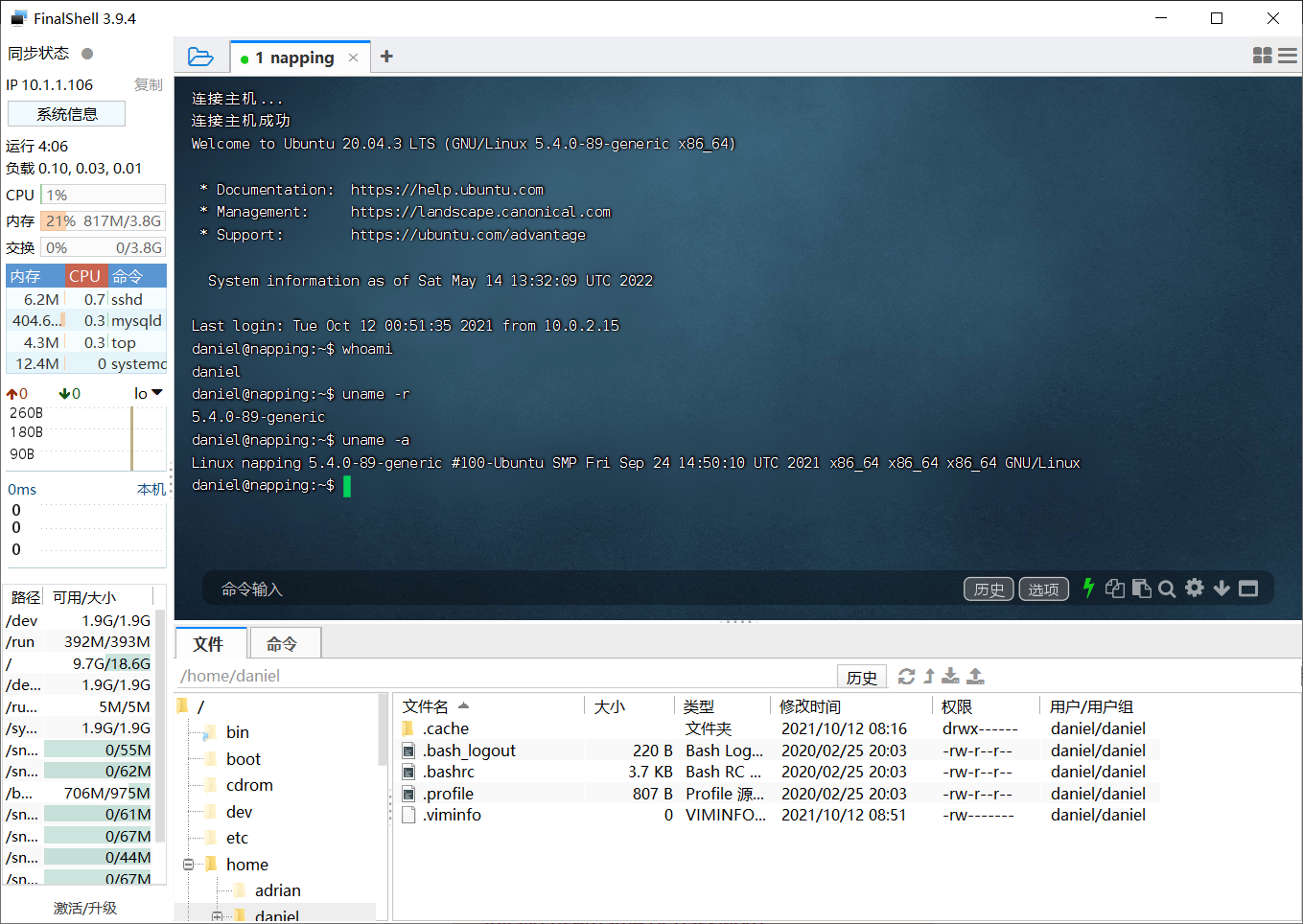Click the sshd process row
Screen dimensions: 1303x924
[x=86, y=299]
